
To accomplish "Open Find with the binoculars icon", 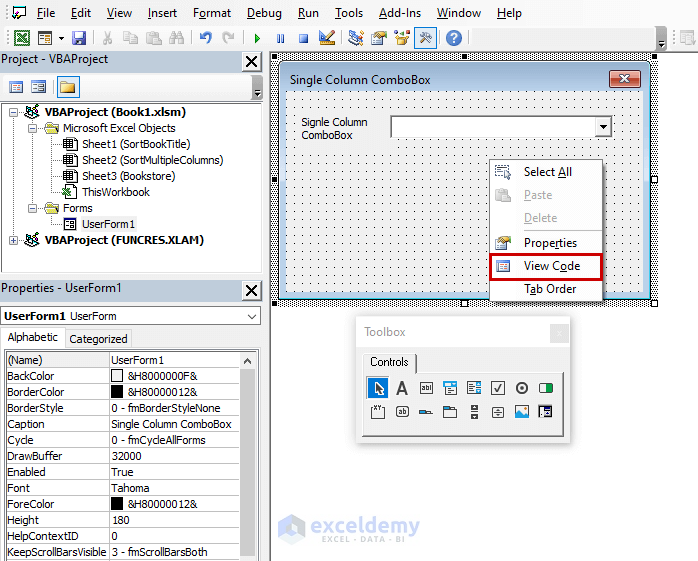I will coord(176,38).
